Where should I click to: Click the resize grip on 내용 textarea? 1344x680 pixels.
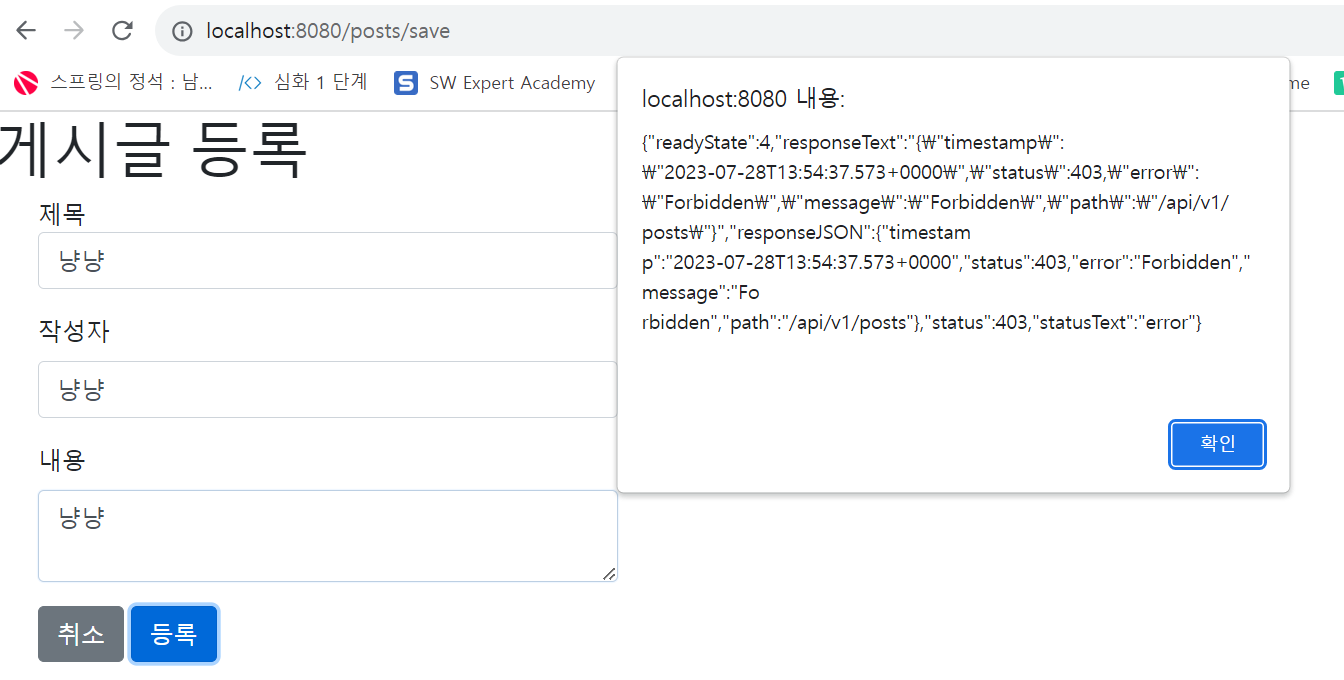[x=609, y=573]
